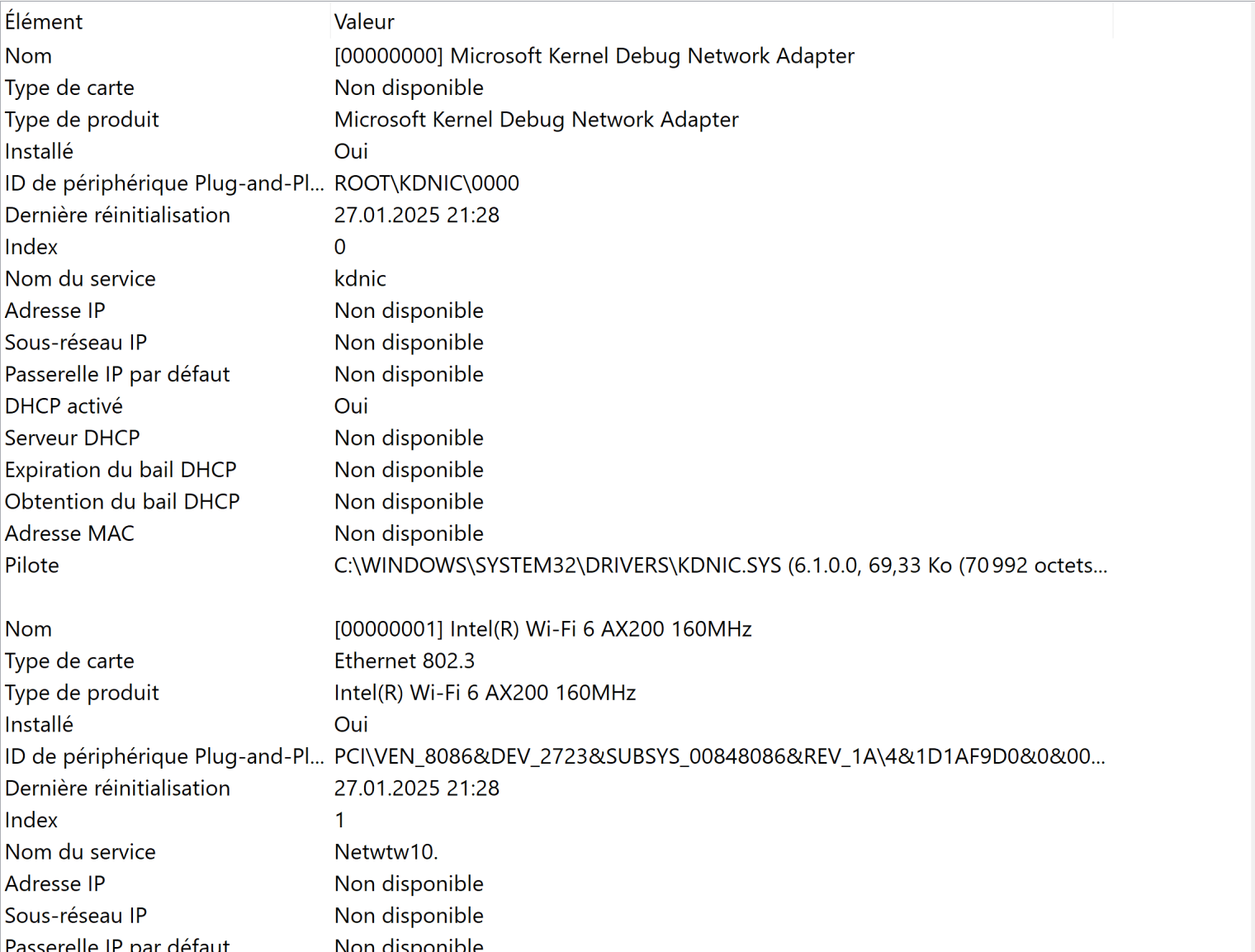Click the Expiration du bail DHCP label
Screen dimensions: 1255x952
coord(121,470)
